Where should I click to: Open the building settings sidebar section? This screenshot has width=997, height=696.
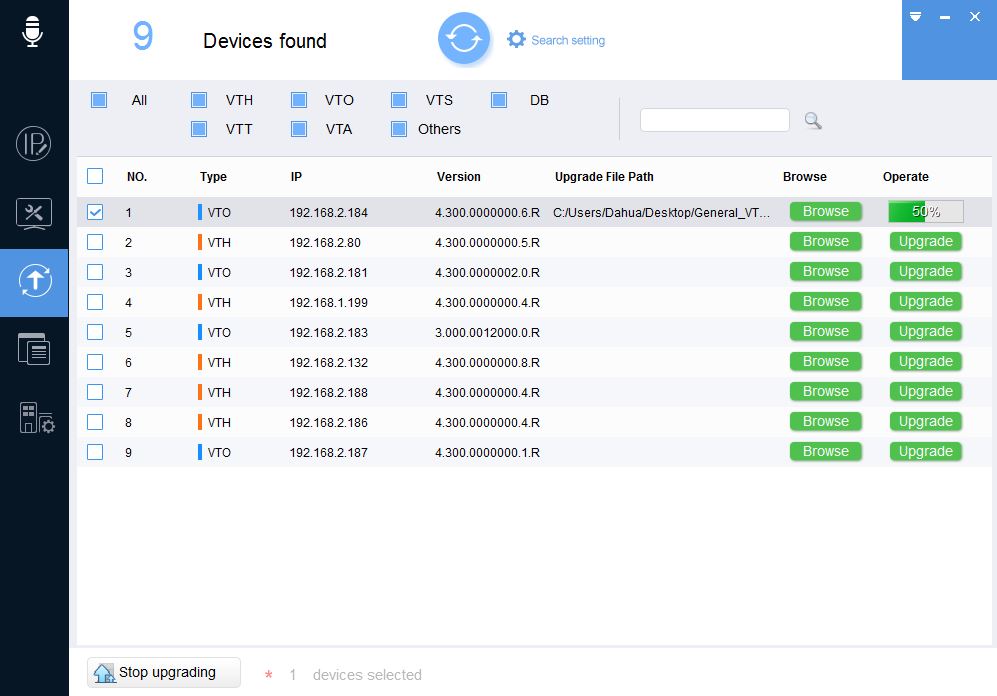pos(36,418)
